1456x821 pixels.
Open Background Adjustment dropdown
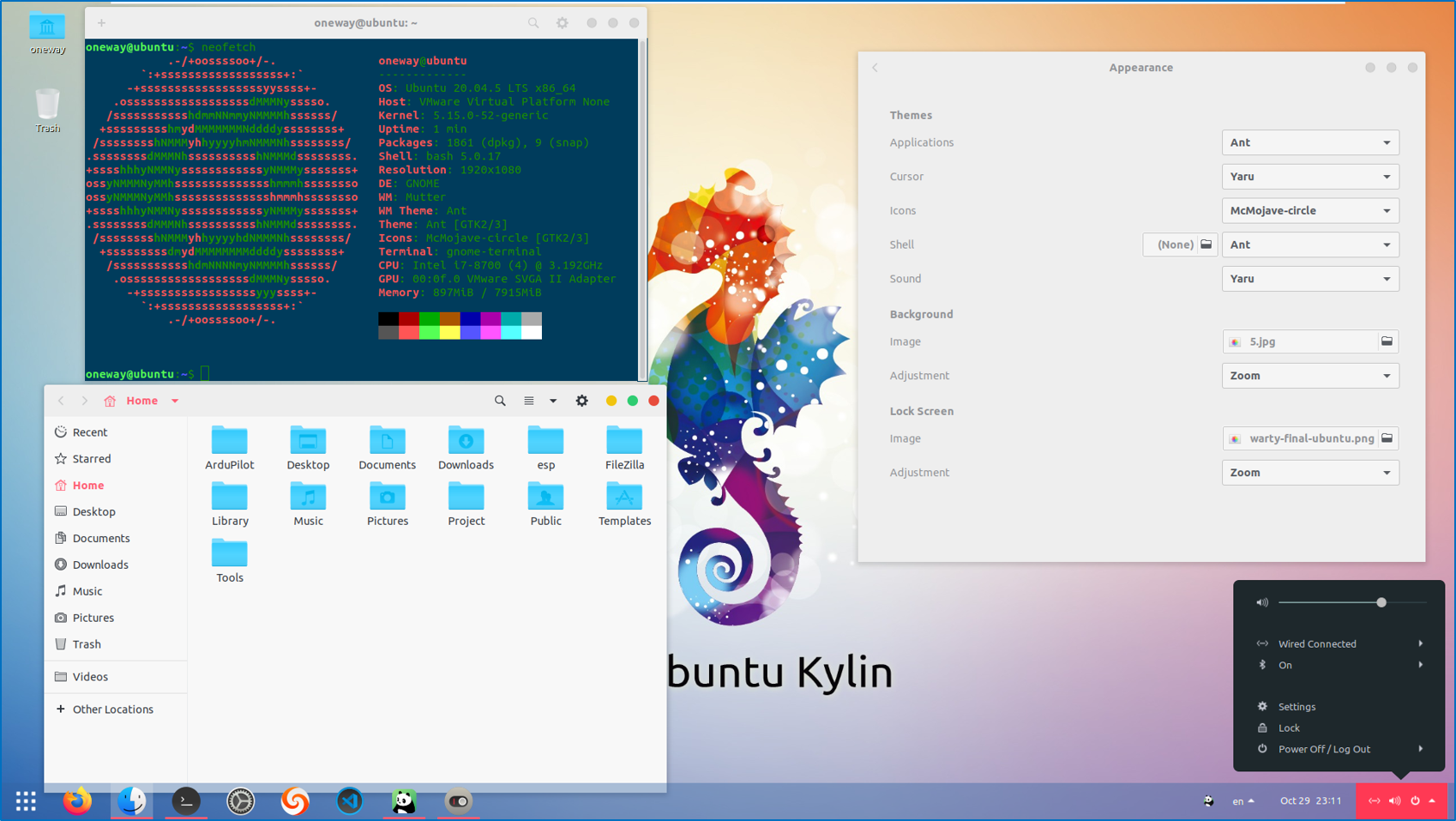pyautogui.click(x=1310, y=376)
